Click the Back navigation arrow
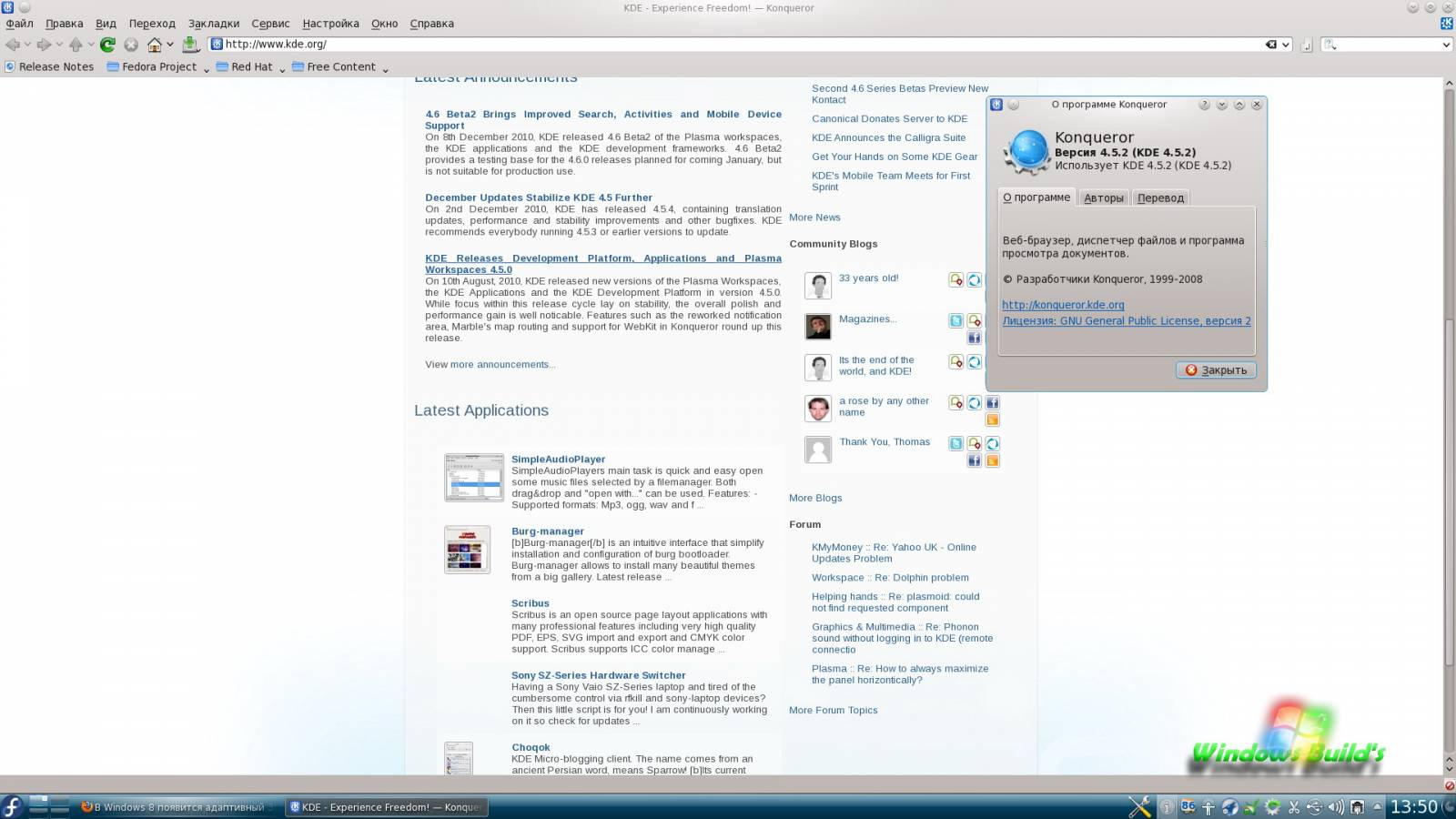 point(13,44)
